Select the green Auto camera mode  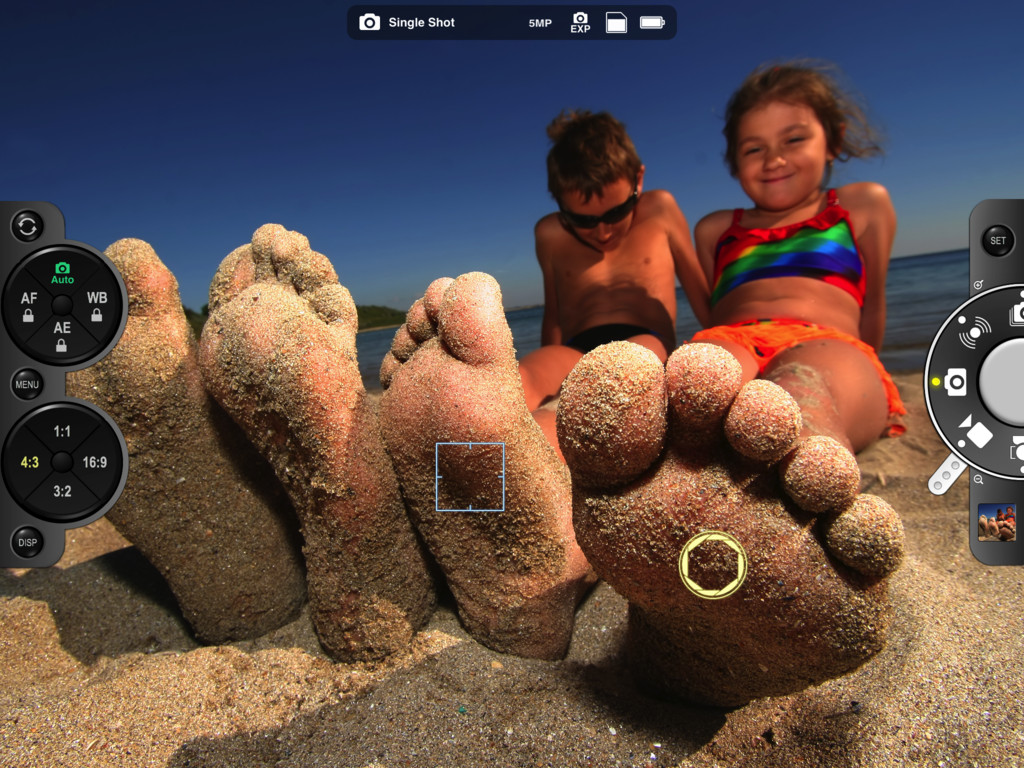coord(63,273)
